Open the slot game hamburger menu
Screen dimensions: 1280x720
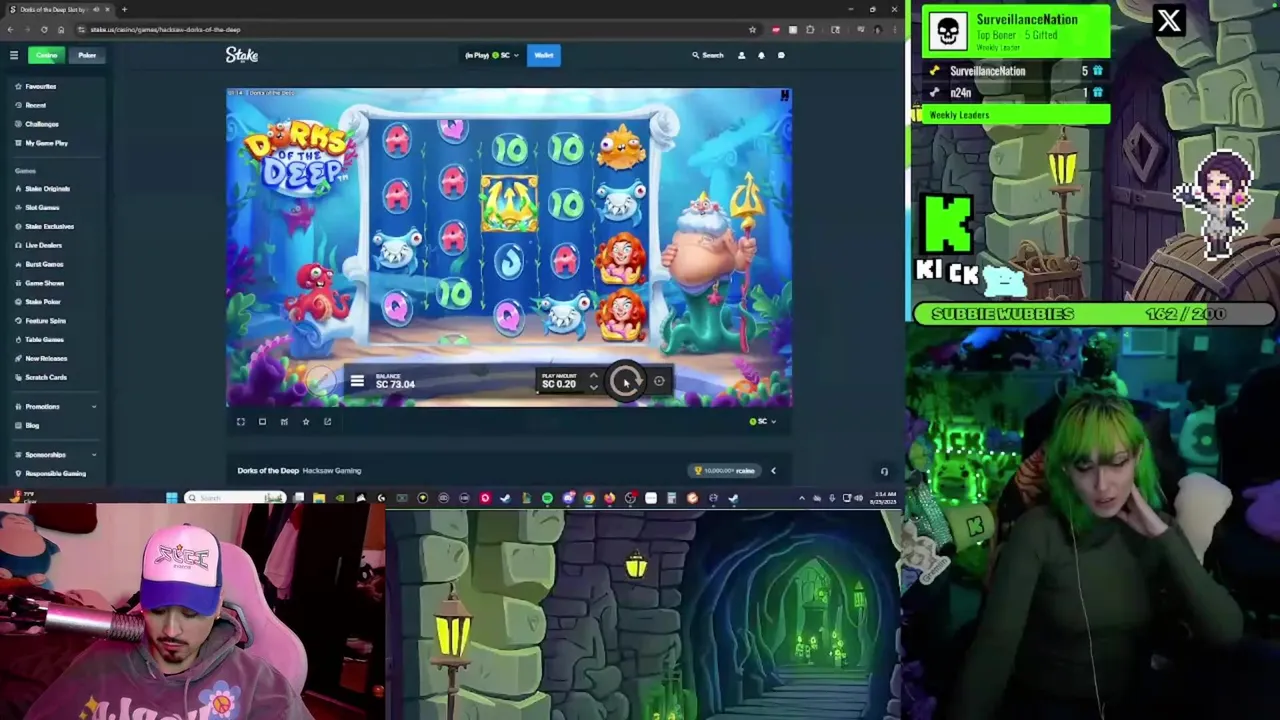coord(357,381)
